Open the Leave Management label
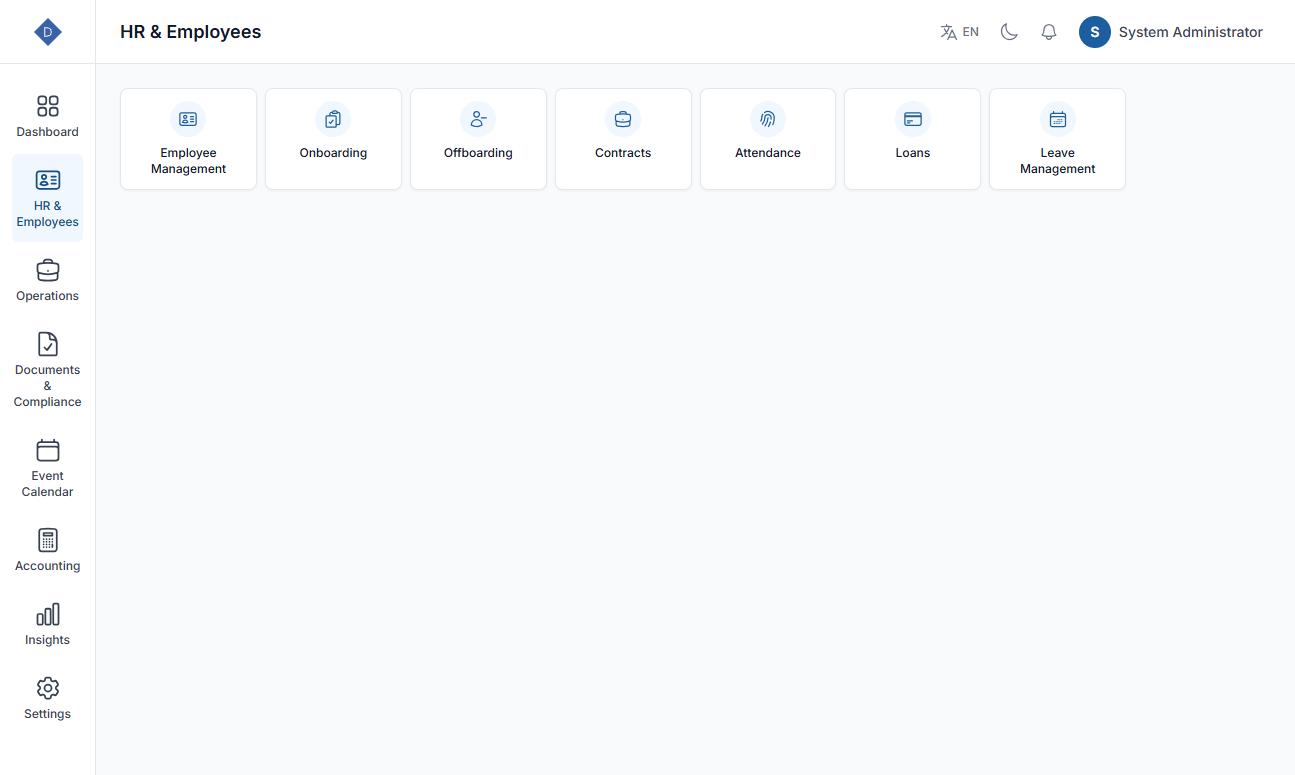Viewport: 1295px width, 775px height. 1058,161
